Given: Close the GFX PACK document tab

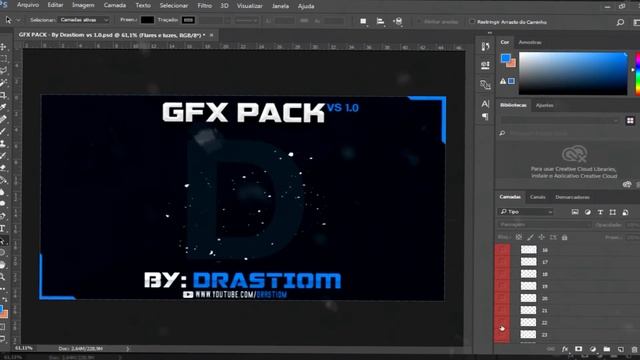Looking at the screenshot, I should [x=211, y=36].
